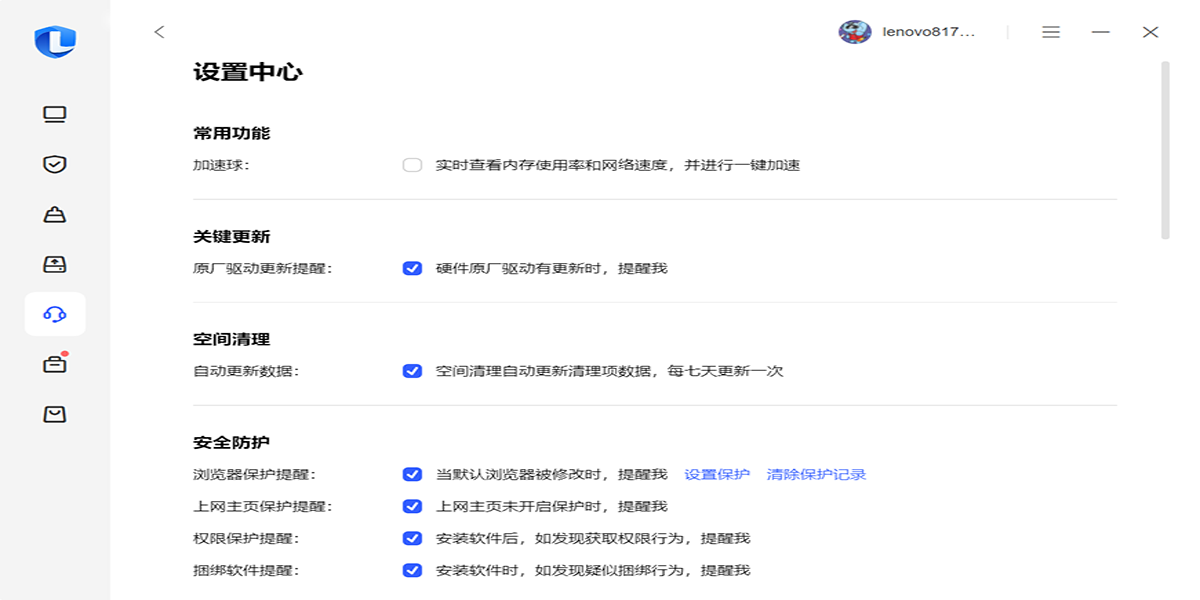Image resolution: width=1200 pixels, height=600 pixels.
Task: Click the 清除保护记录 link
Action: coord(816,474)
